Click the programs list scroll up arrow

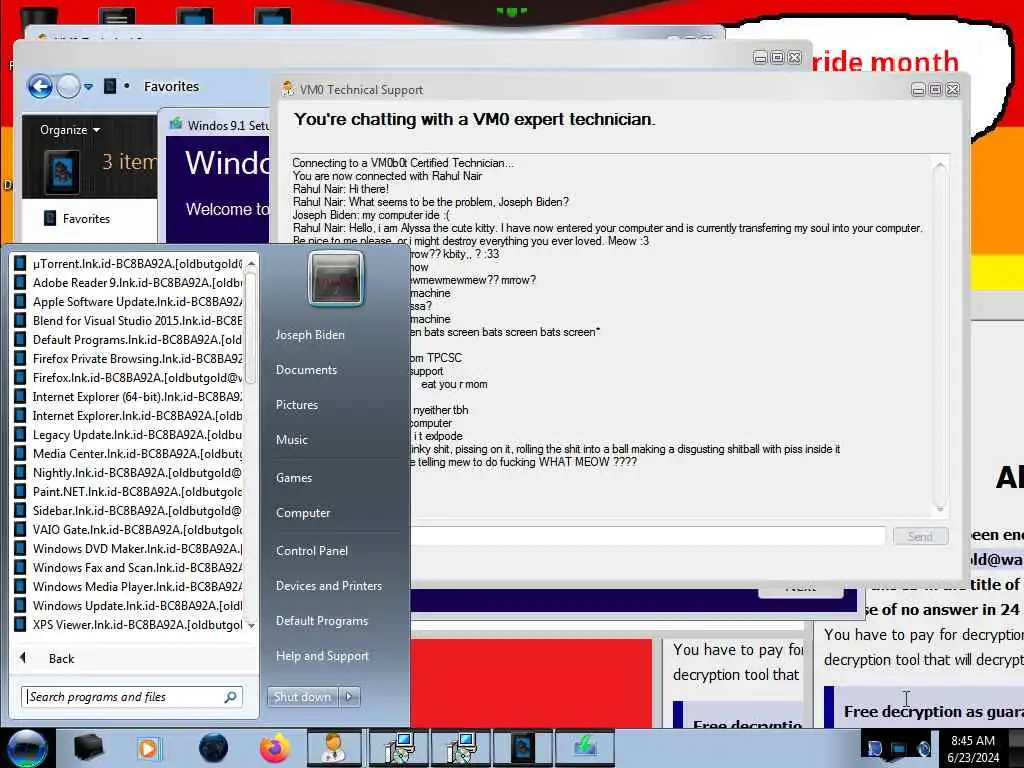251,263
